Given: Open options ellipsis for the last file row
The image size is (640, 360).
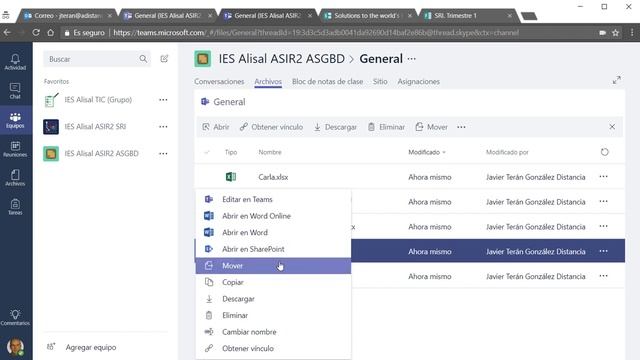Looking at the screenshot, I should 603,276.
